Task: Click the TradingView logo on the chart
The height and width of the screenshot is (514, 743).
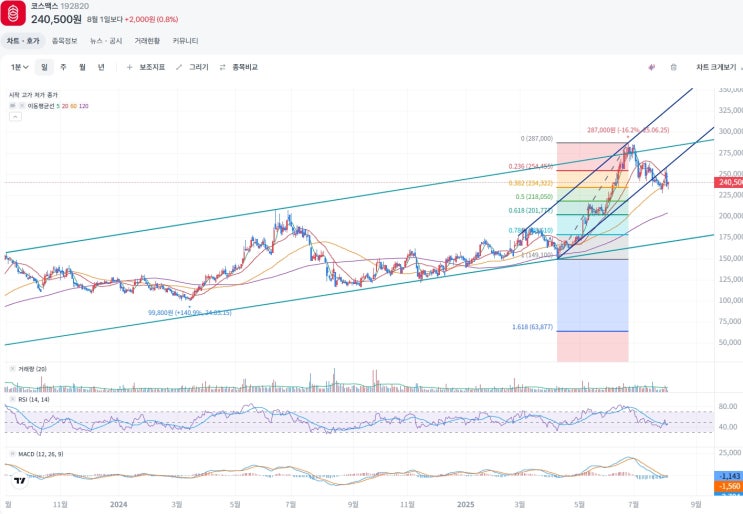Action: tap(19, 481)
